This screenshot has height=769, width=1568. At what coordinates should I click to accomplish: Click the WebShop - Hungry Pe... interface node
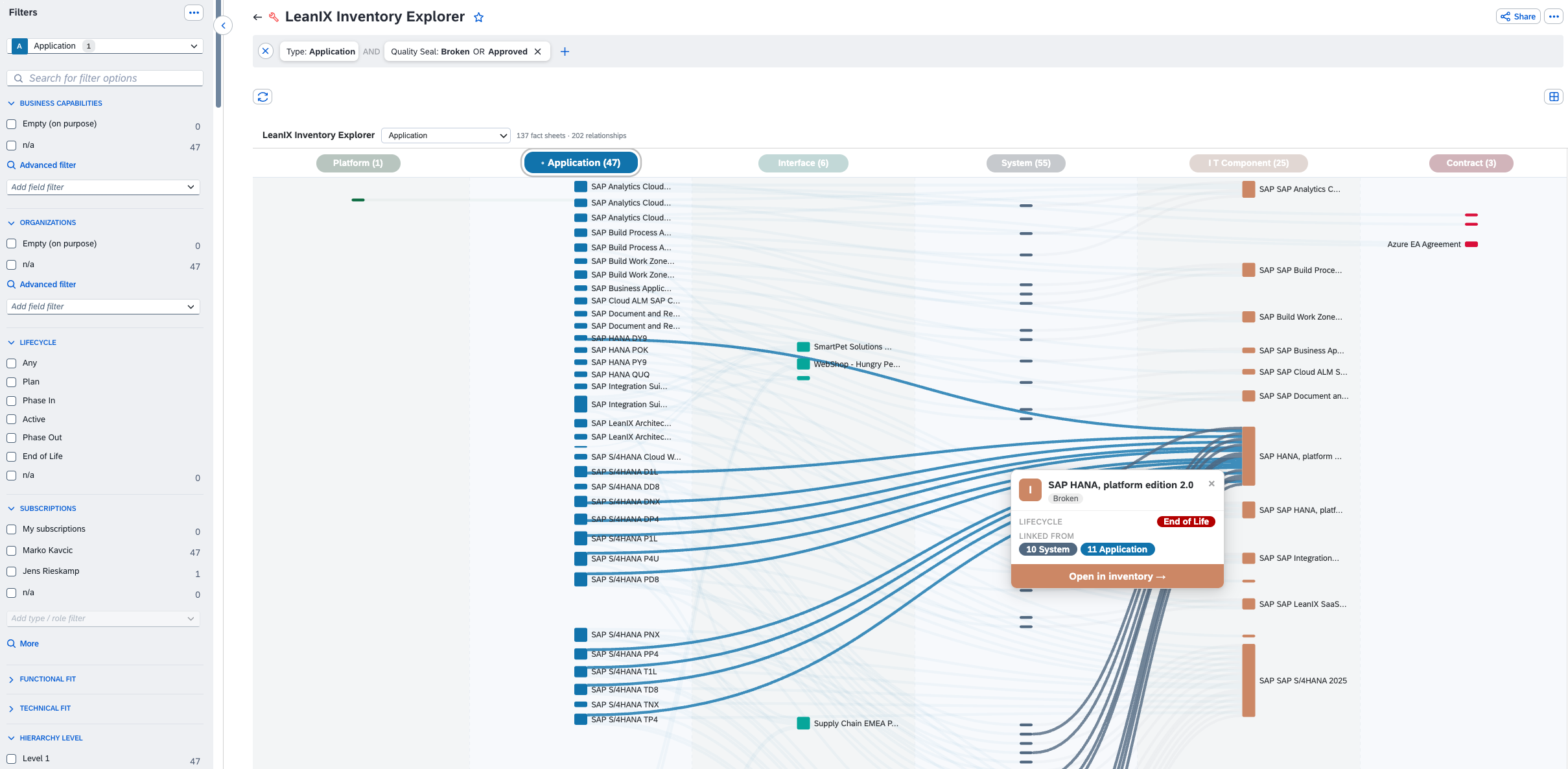click(x=803, y=364)
